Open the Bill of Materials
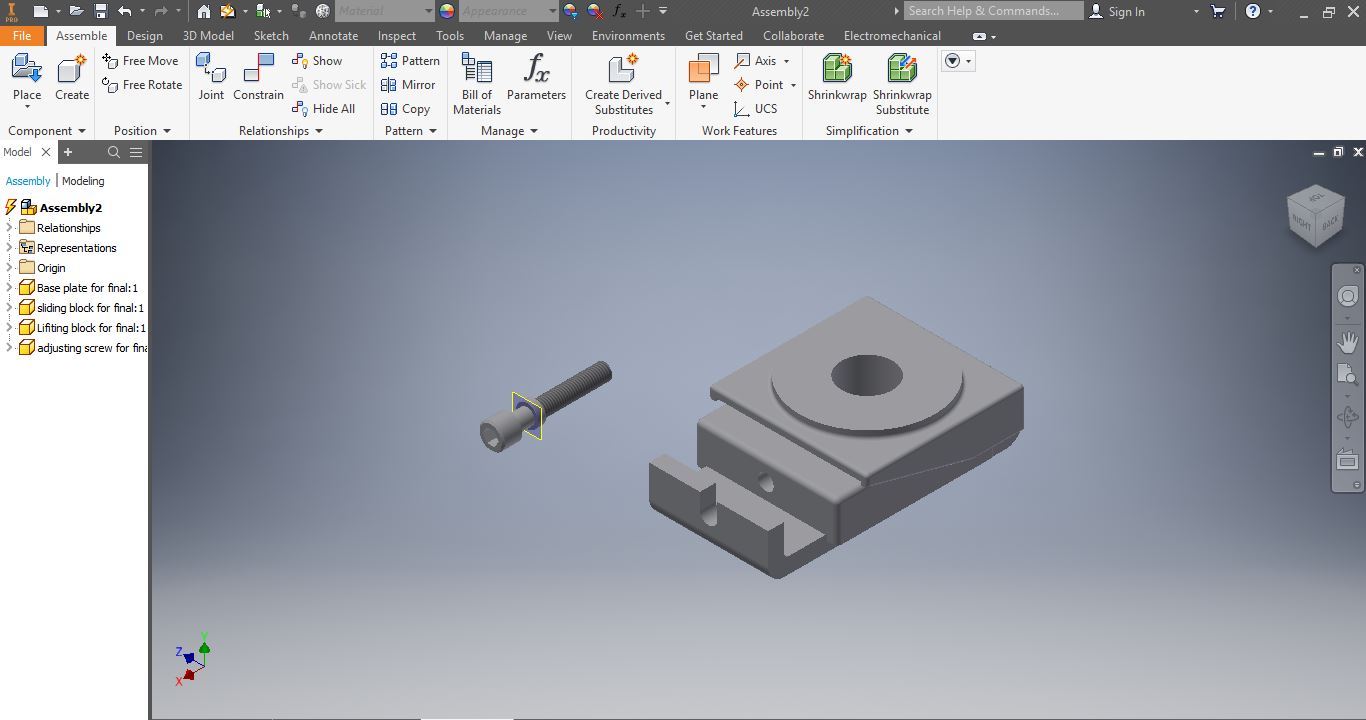 [x=477, y=84]
